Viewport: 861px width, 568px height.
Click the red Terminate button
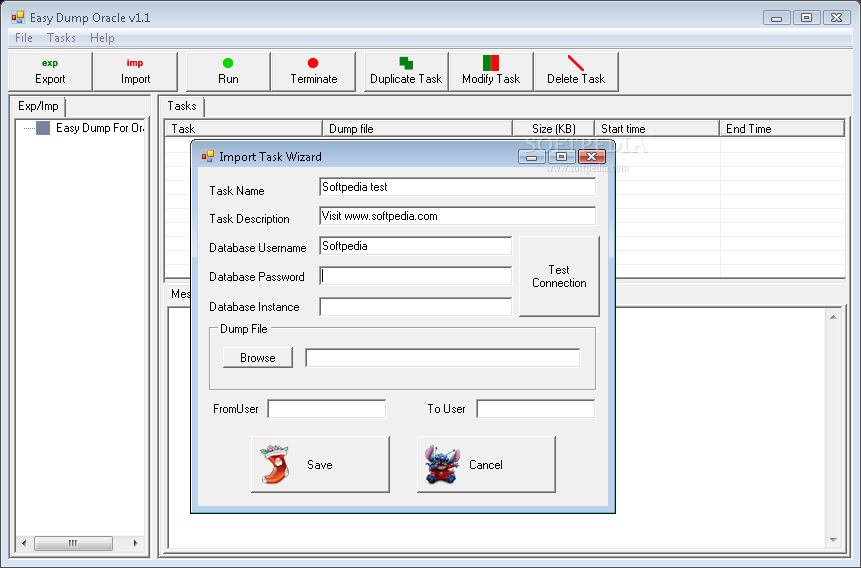314,71
